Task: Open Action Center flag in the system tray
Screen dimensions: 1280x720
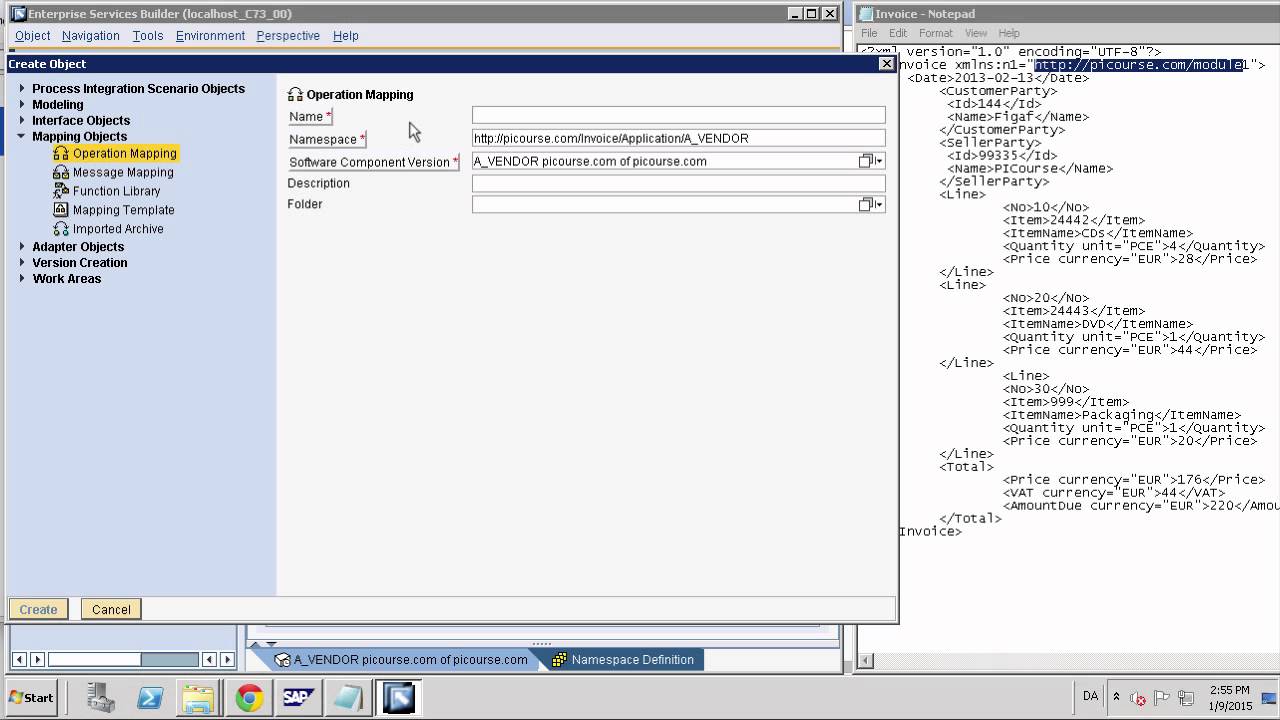Action: pos(1162,698)
